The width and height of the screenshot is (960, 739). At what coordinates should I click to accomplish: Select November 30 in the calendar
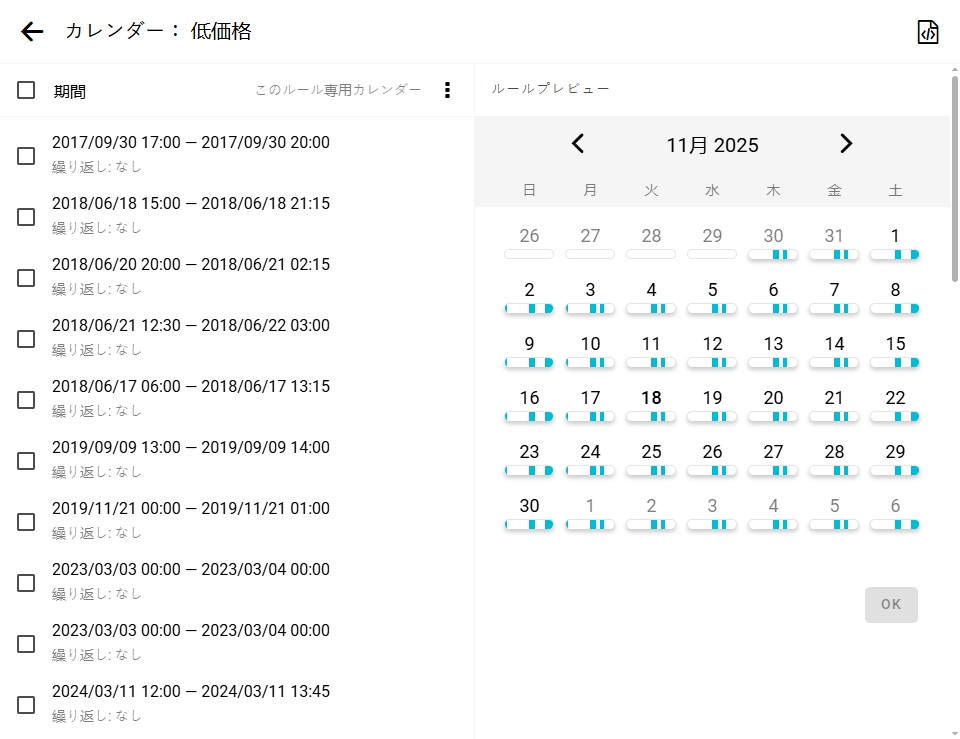[529, 506]
